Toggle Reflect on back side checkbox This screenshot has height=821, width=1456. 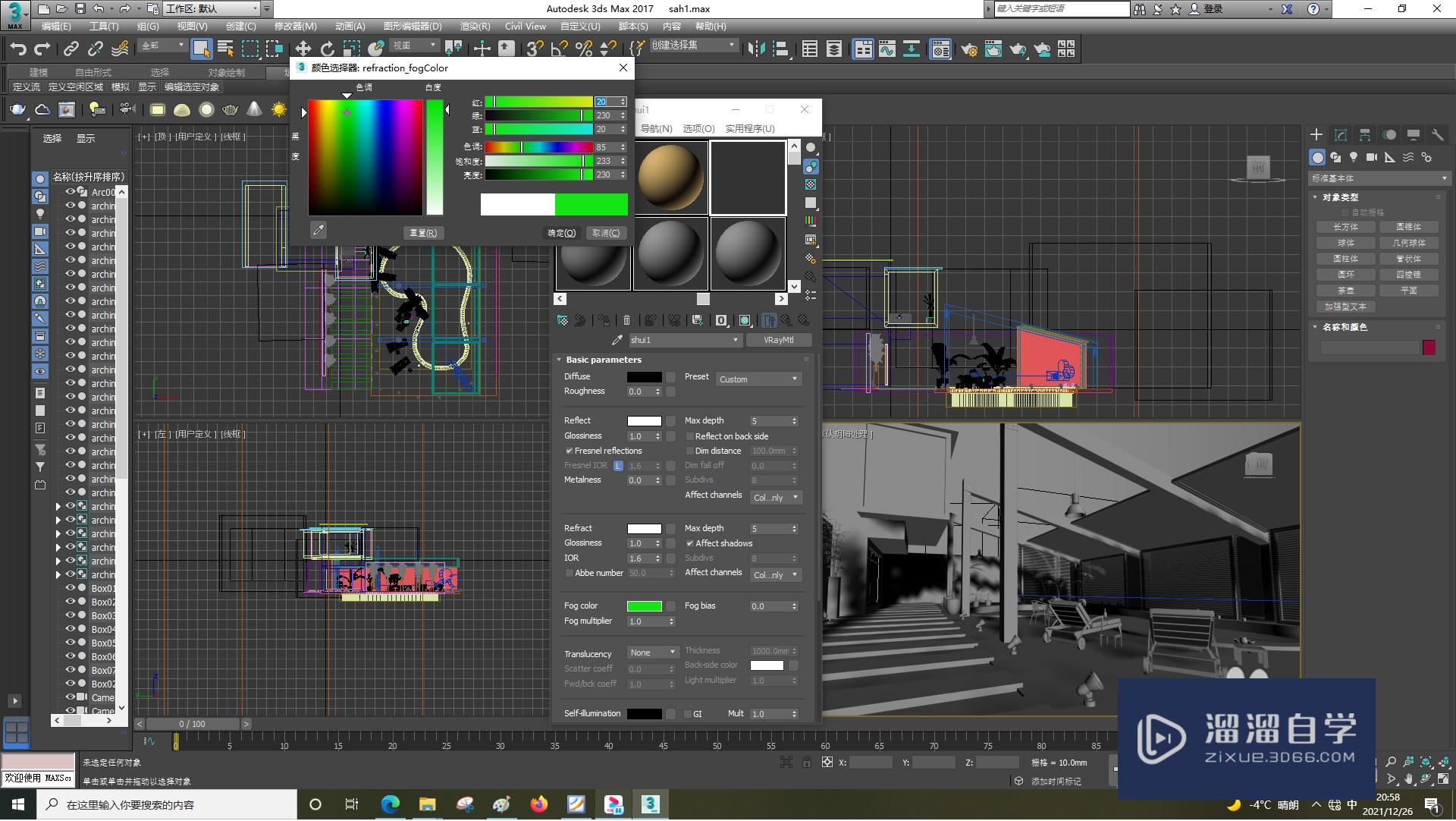click(x=688, y=436)
